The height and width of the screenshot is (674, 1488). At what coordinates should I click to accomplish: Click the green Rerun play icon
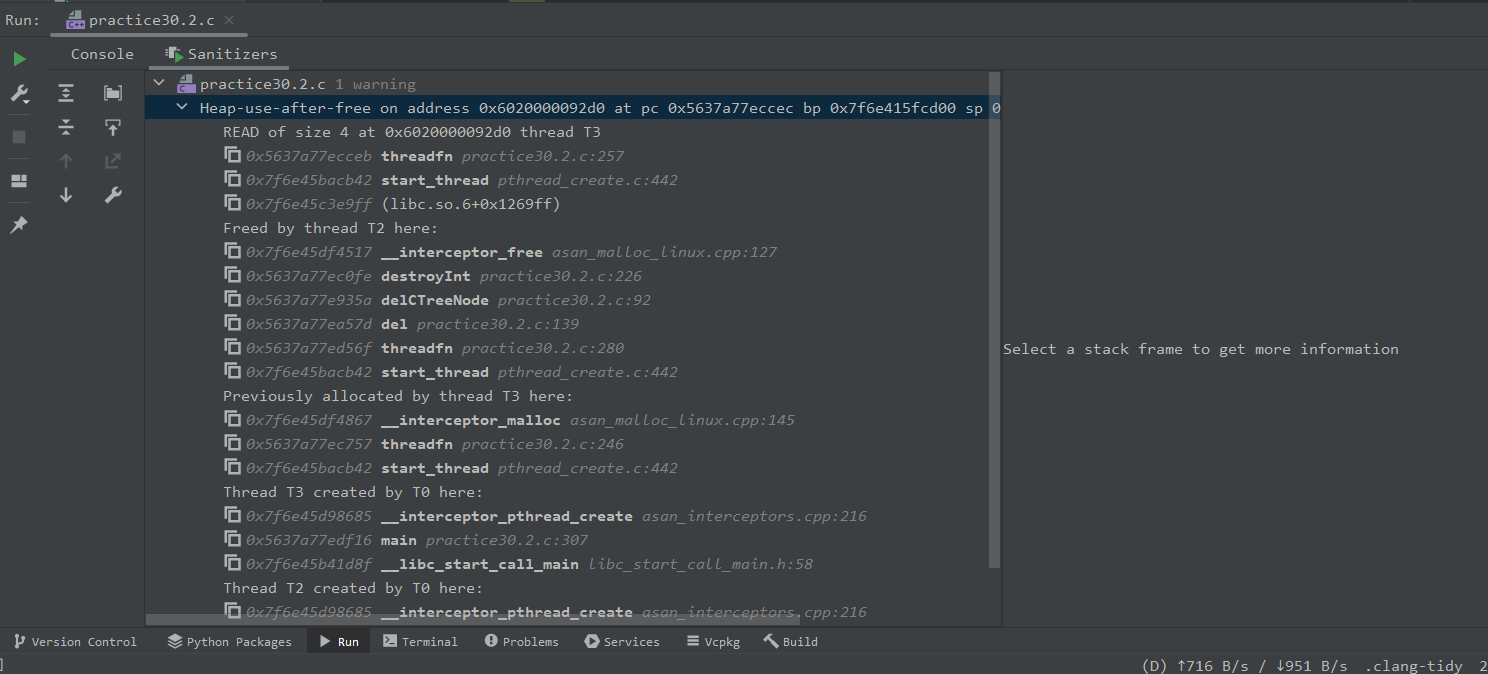click(19, 59)
